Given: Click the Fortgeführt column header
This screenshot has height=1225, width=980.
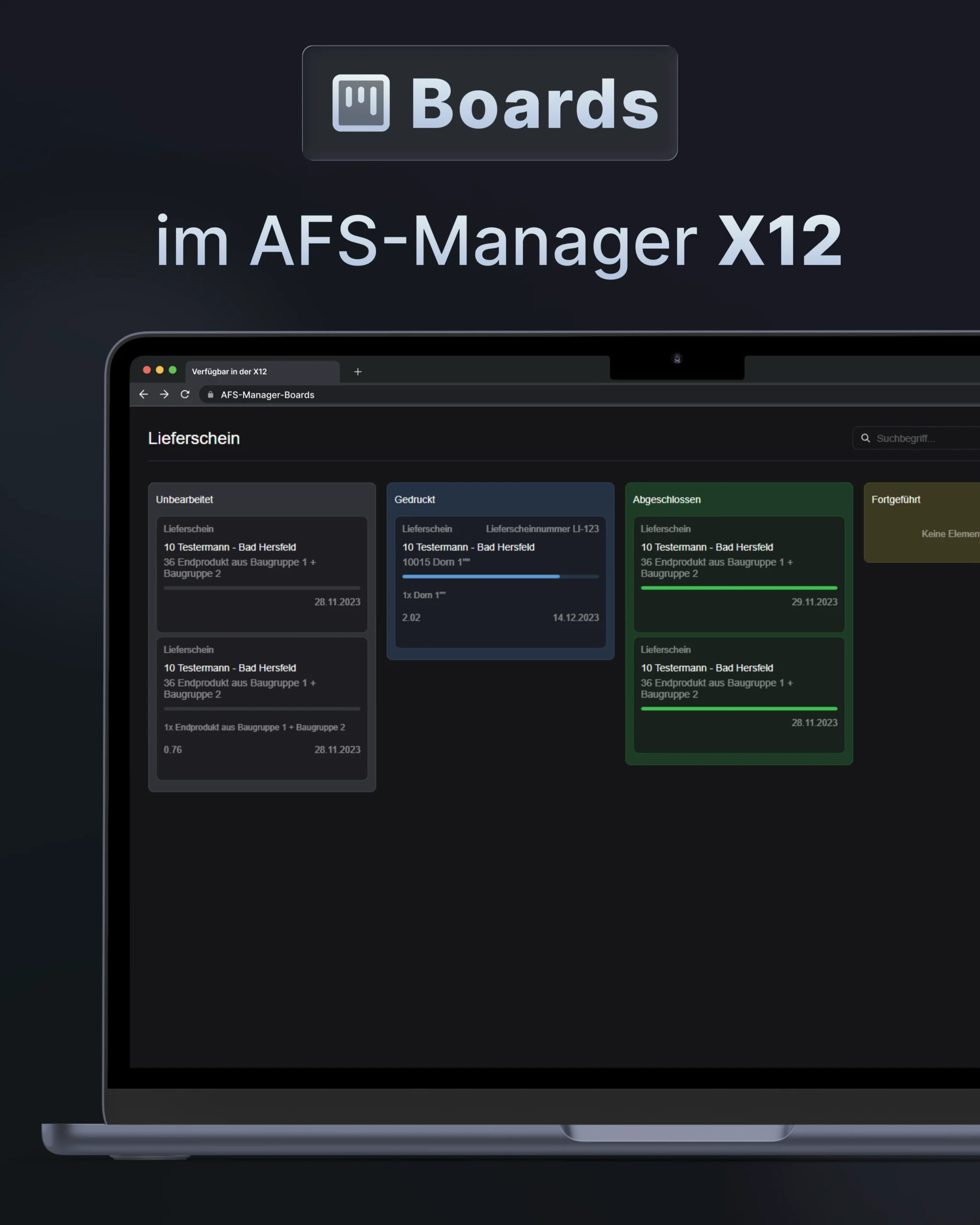Looking at the screenshot, I should pyautogui.click(x=895, y=500).
